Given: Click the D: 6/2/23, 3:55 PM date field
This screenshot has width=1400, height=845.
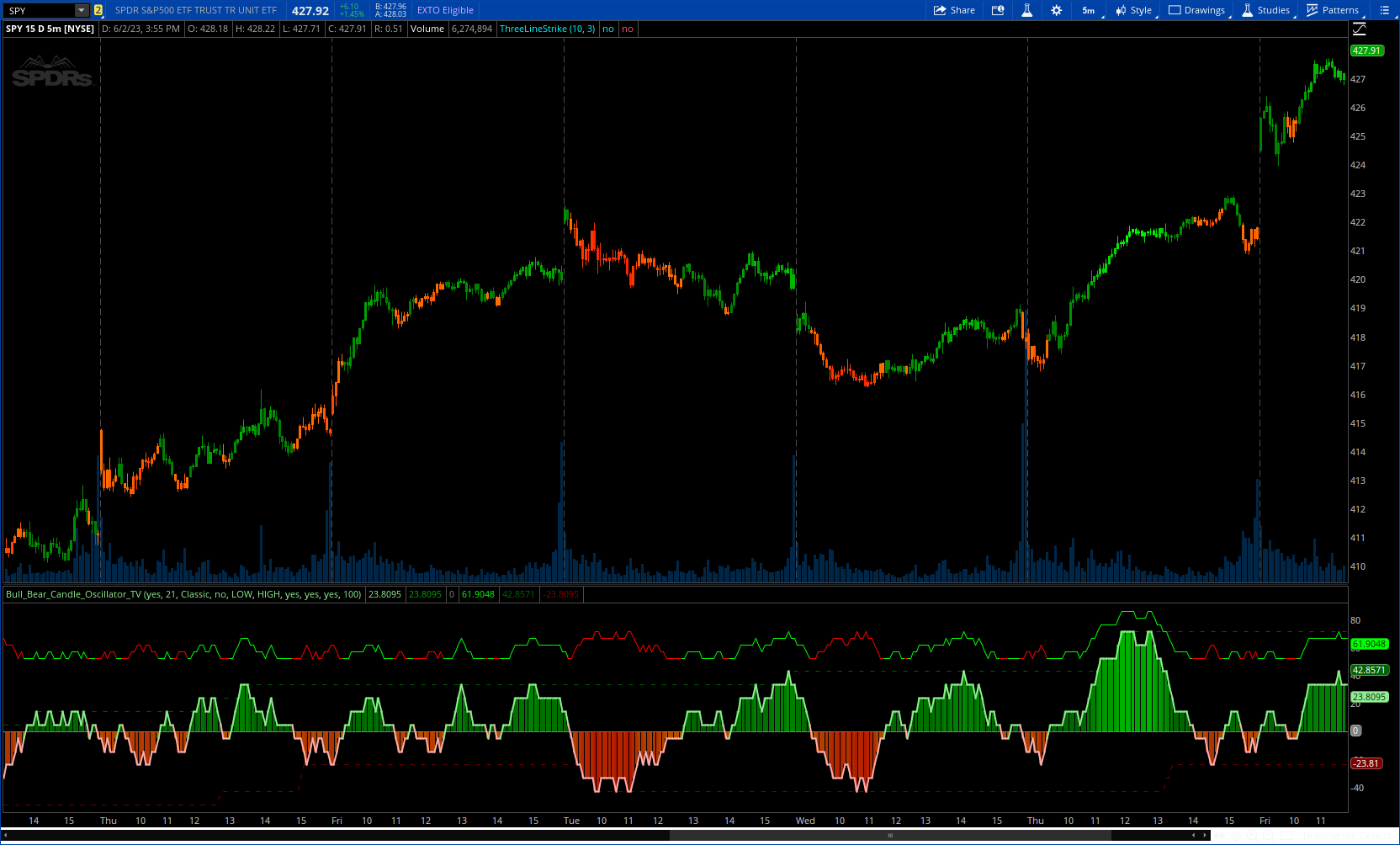Looking at the screenshot, I should (x=141, y=29).
